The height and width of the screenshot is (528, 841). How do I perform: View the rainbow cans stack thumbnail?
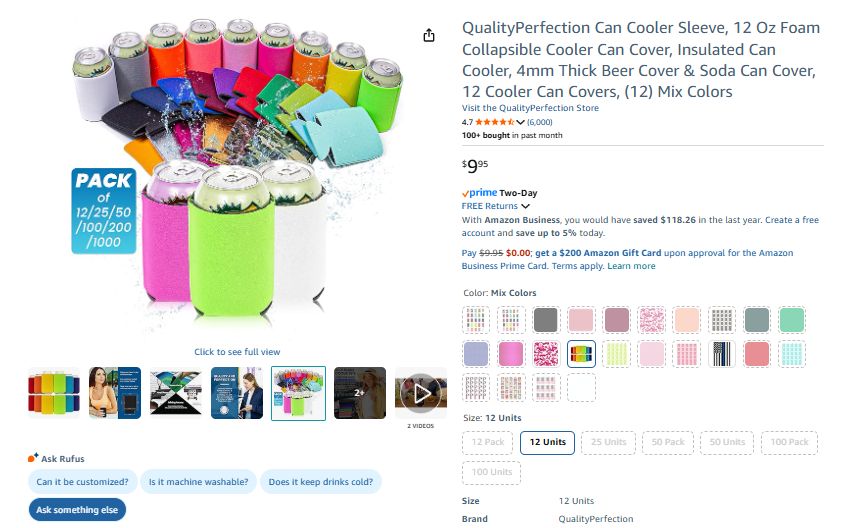coord(53,393)
